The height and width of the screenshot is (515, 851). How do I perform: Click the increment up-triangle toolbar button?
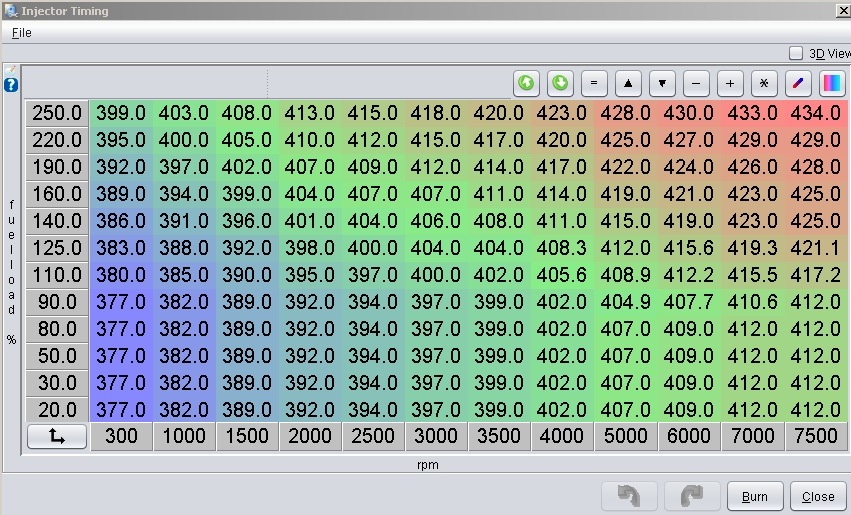(x=628, y=84)
